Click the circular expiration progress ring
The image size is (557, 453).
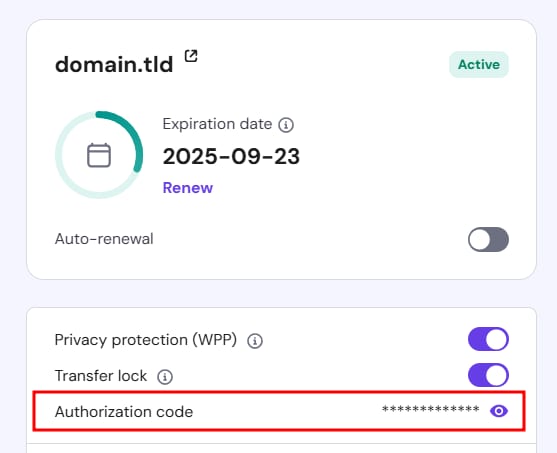(99, 155)
